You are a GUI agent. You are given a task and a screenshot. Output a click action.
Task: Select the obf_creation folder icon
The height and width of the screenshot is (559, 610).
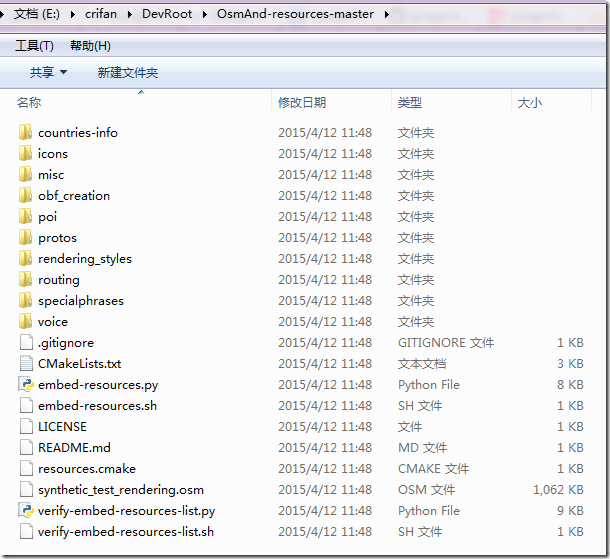[x=25, y=195]
